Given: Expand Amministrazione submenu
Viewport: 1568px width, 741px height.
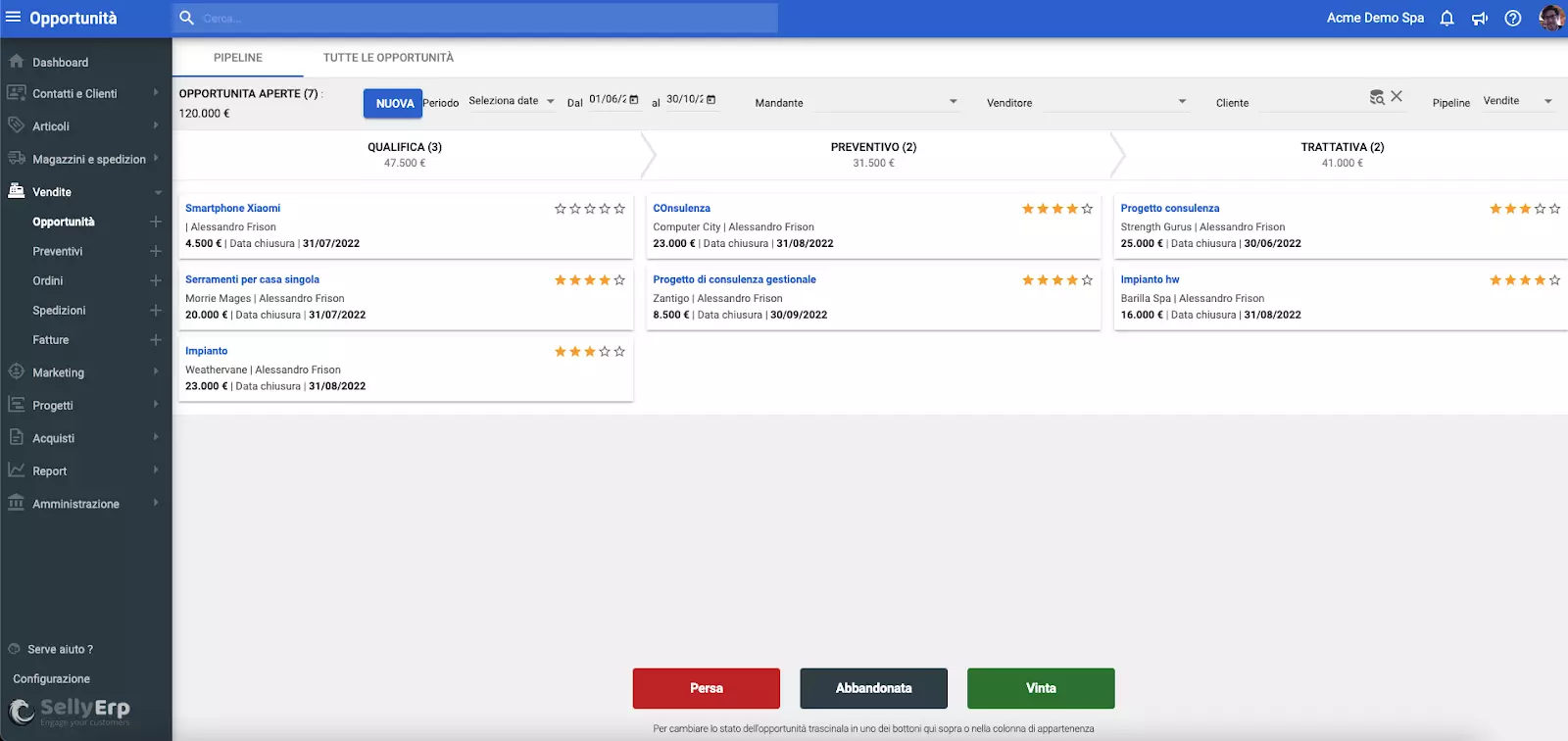Looking at the screenshot, I should pyautogui.click(x=156, y=503).
